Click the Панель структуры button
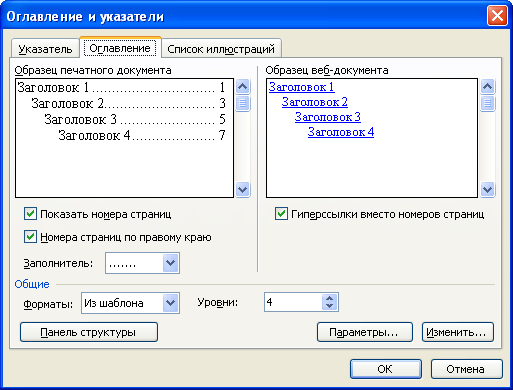Viewport: 513px width, 390px height. click(x=89, y=332)
